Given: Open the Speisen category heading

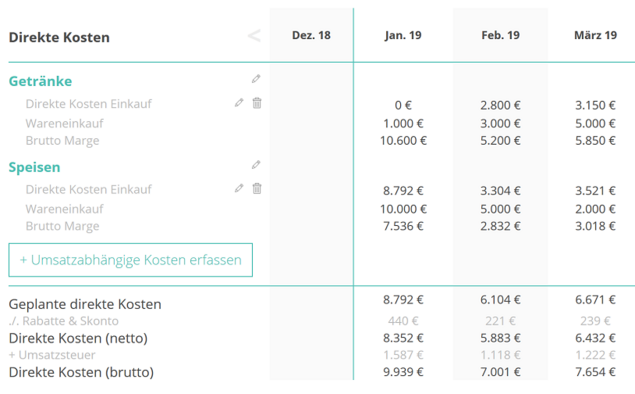Looking at the screenshot, I should tap(34, 167).
